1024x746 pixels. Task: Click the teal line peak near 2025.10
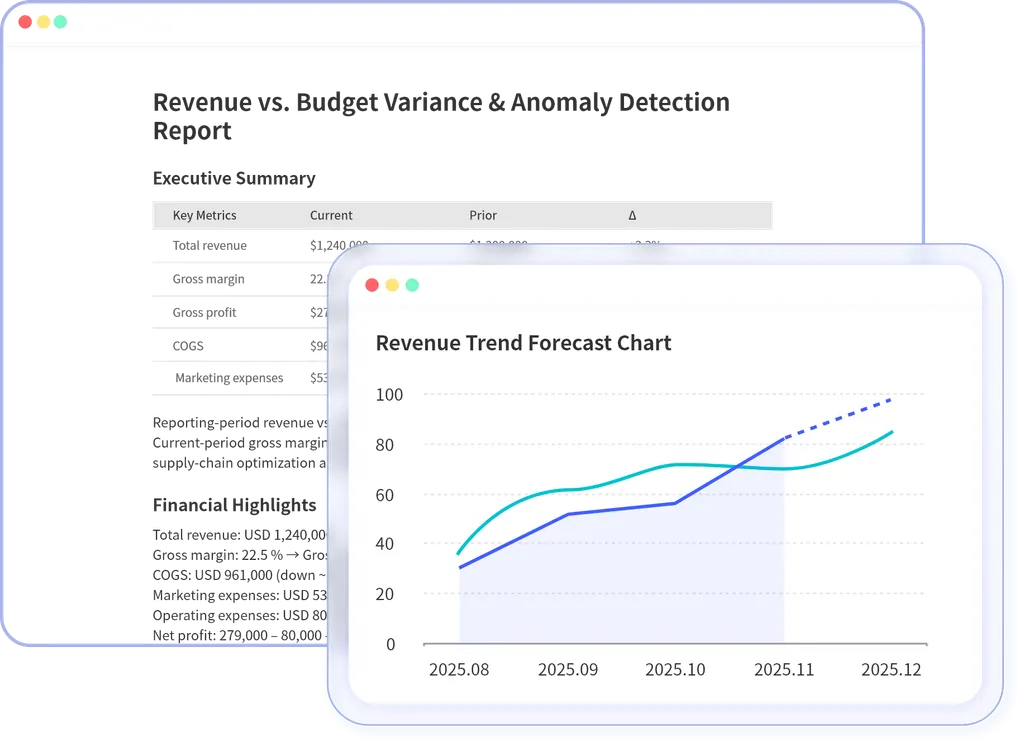pos(675,464)
